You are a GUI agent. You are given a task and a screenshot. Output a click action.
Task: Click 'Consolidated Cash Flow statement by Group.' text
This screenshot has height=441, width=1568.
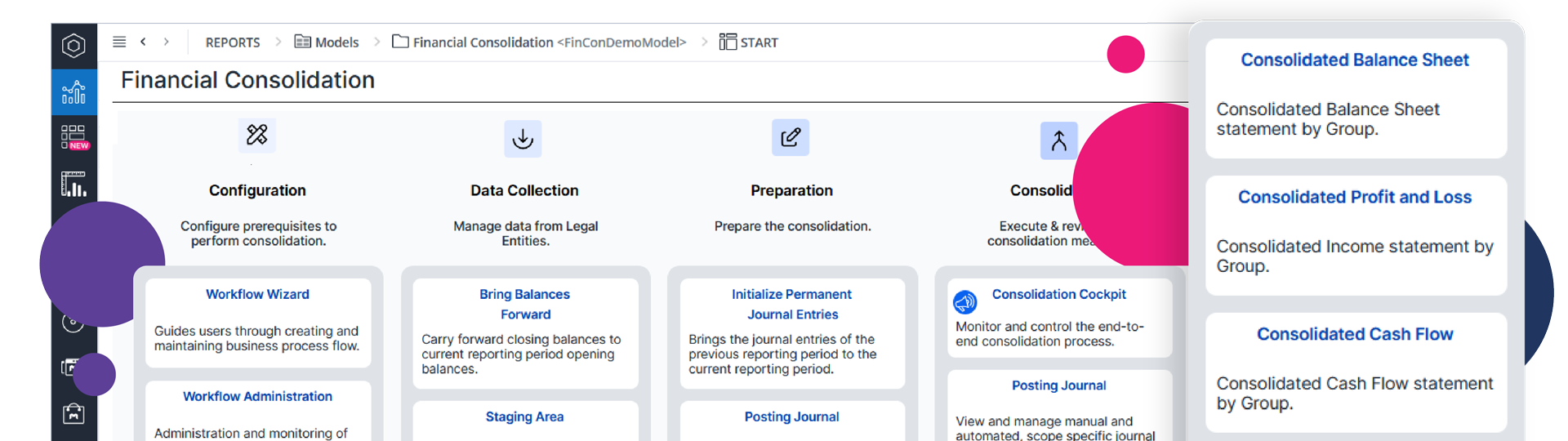point(1355,394)
